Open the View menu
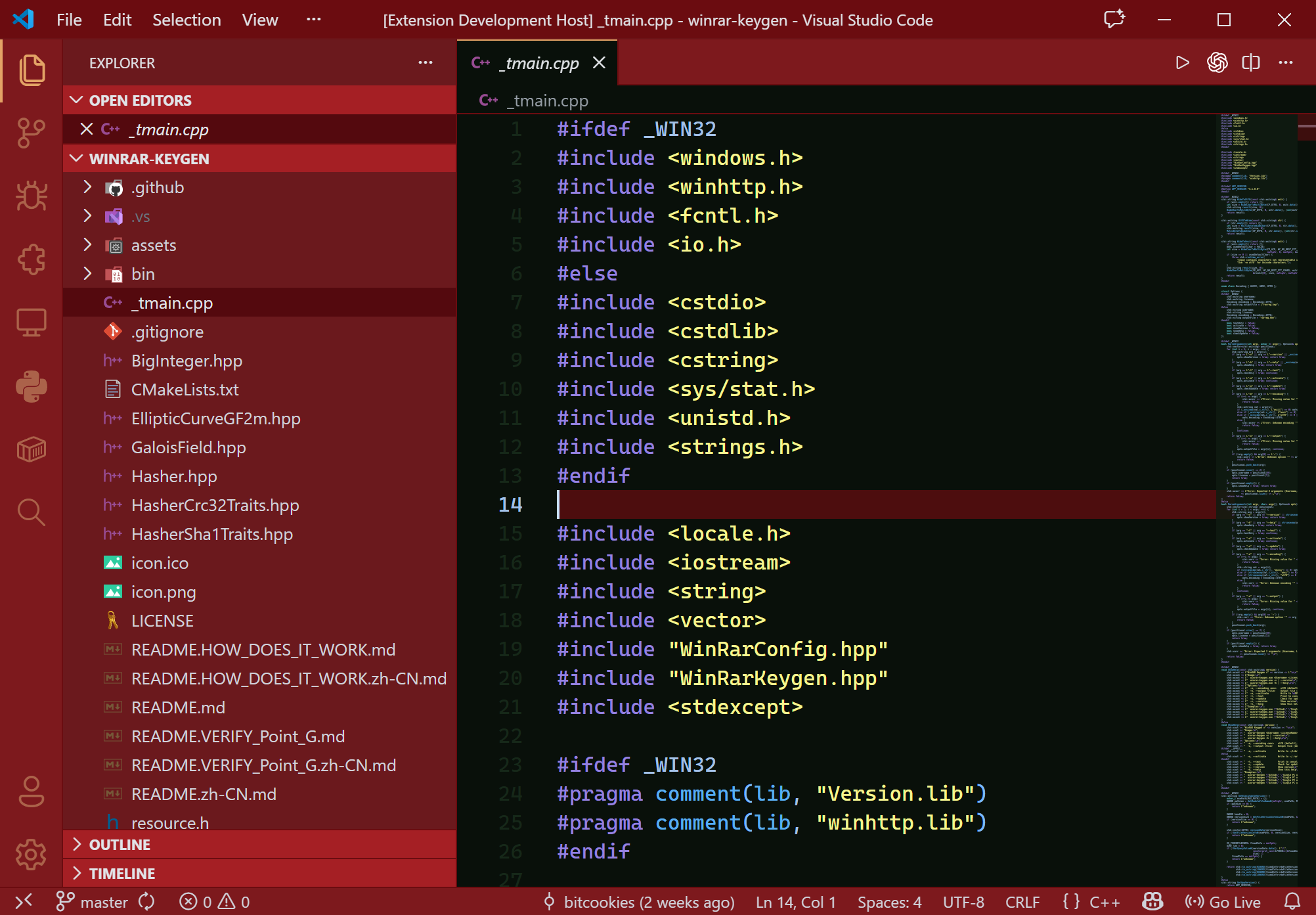This screenshot has height=915, width=1316. pyautogui.click(x=260, y=20)
